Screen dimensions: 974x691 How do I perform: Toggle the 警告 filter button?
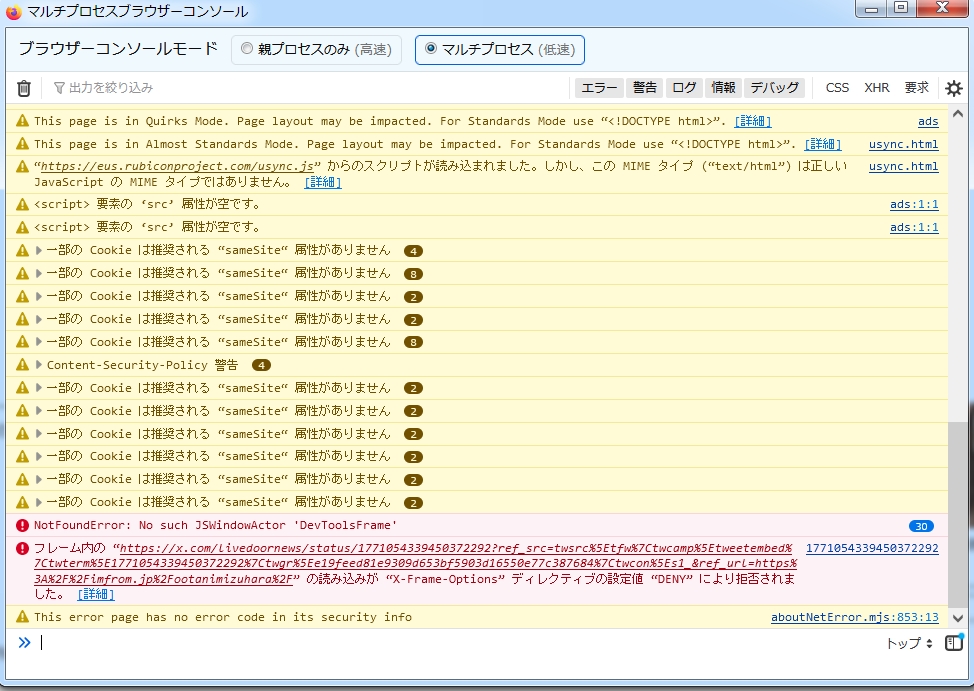click(645, 88)
